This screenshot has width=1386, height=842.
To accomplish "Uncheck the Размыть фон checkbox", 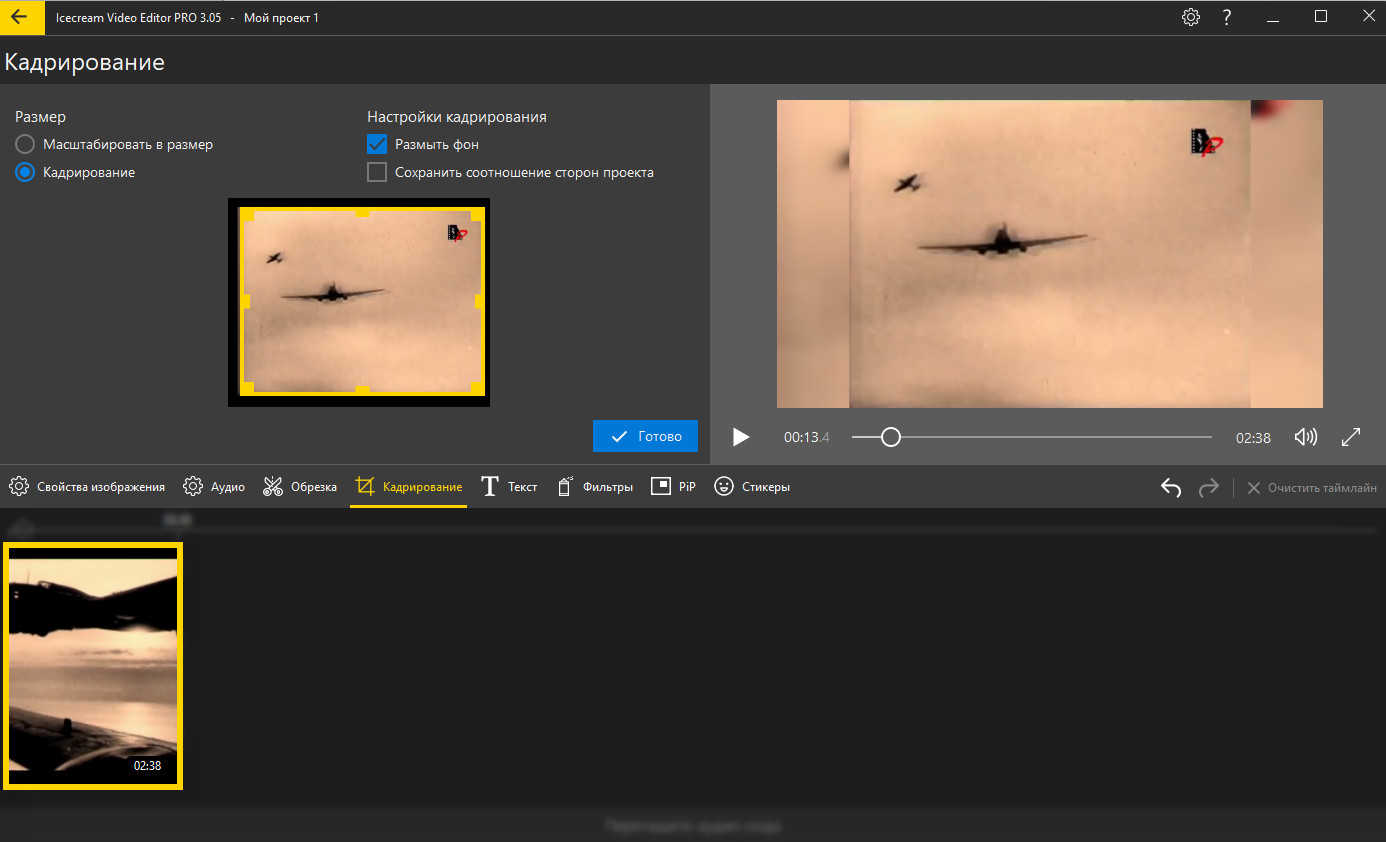I will 377,144.
